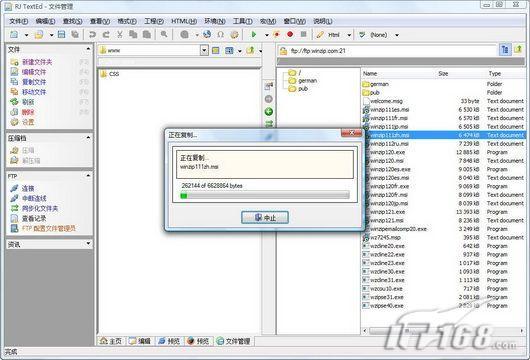Select the pub folder in FTP tree
Screen dimensions: 530x360
303,89
